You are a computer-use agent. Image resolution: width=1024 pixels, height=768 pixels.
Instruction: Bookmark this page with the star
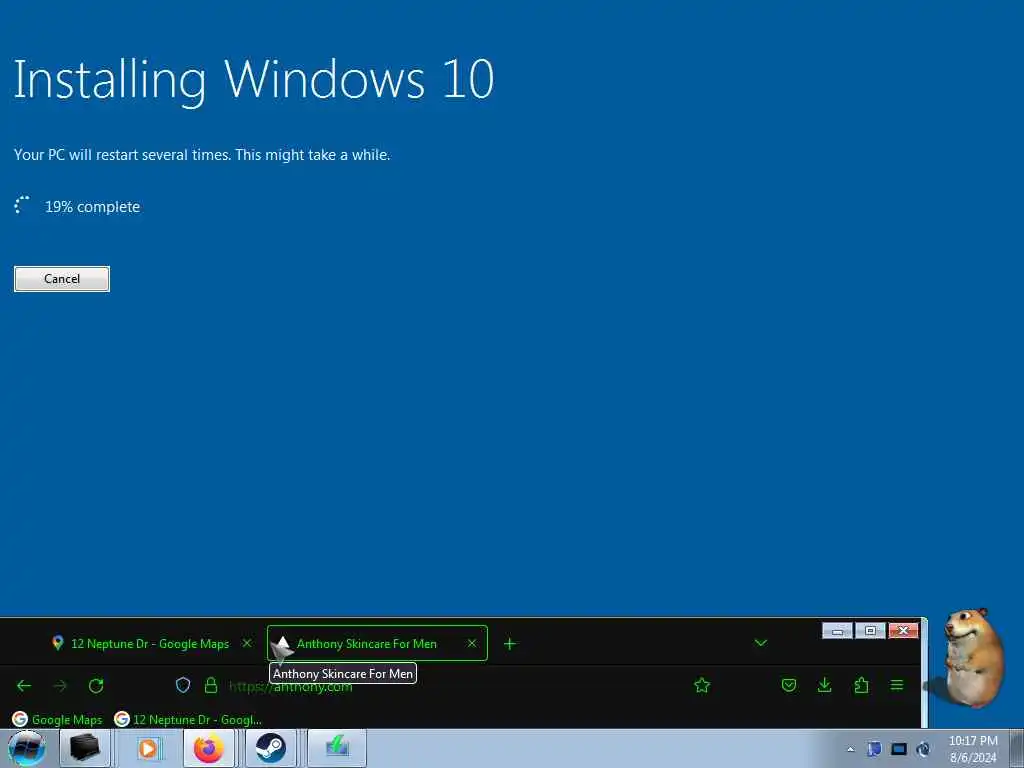702,685
